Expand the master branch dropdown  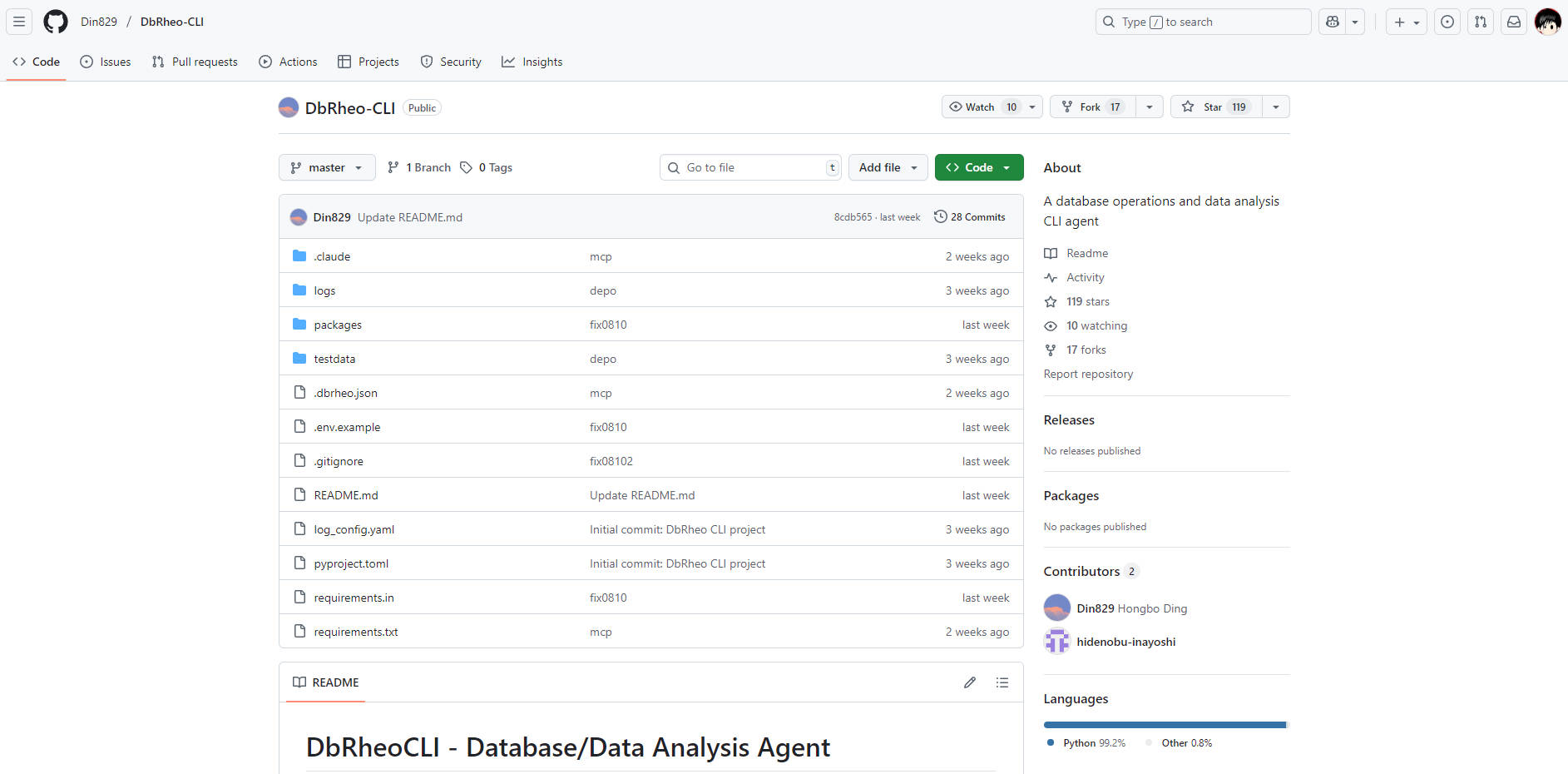pos(327,168)
